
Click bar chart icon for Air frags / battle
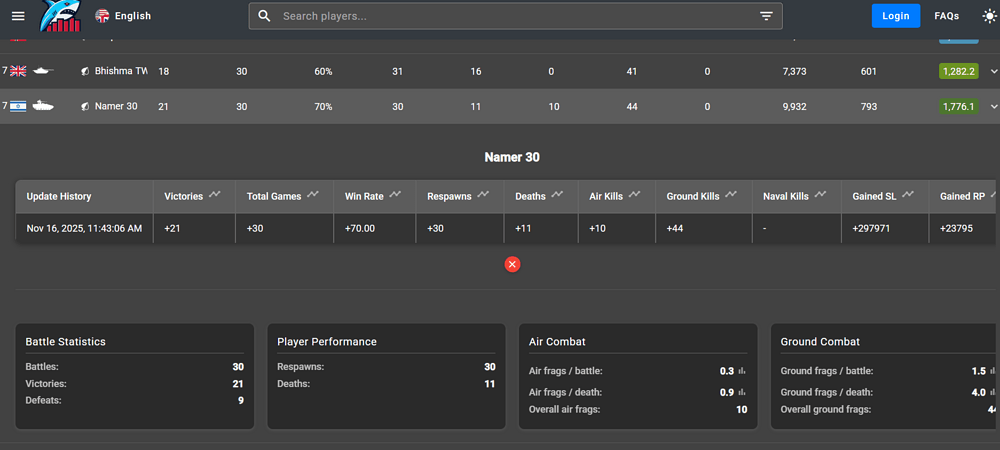tap(741, 371)
